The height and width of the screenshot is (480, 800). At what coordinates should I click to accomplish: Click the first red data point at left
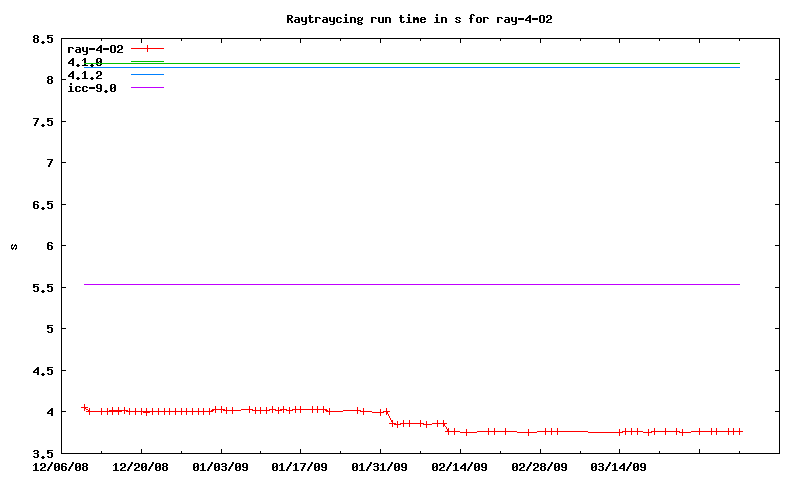84,407
